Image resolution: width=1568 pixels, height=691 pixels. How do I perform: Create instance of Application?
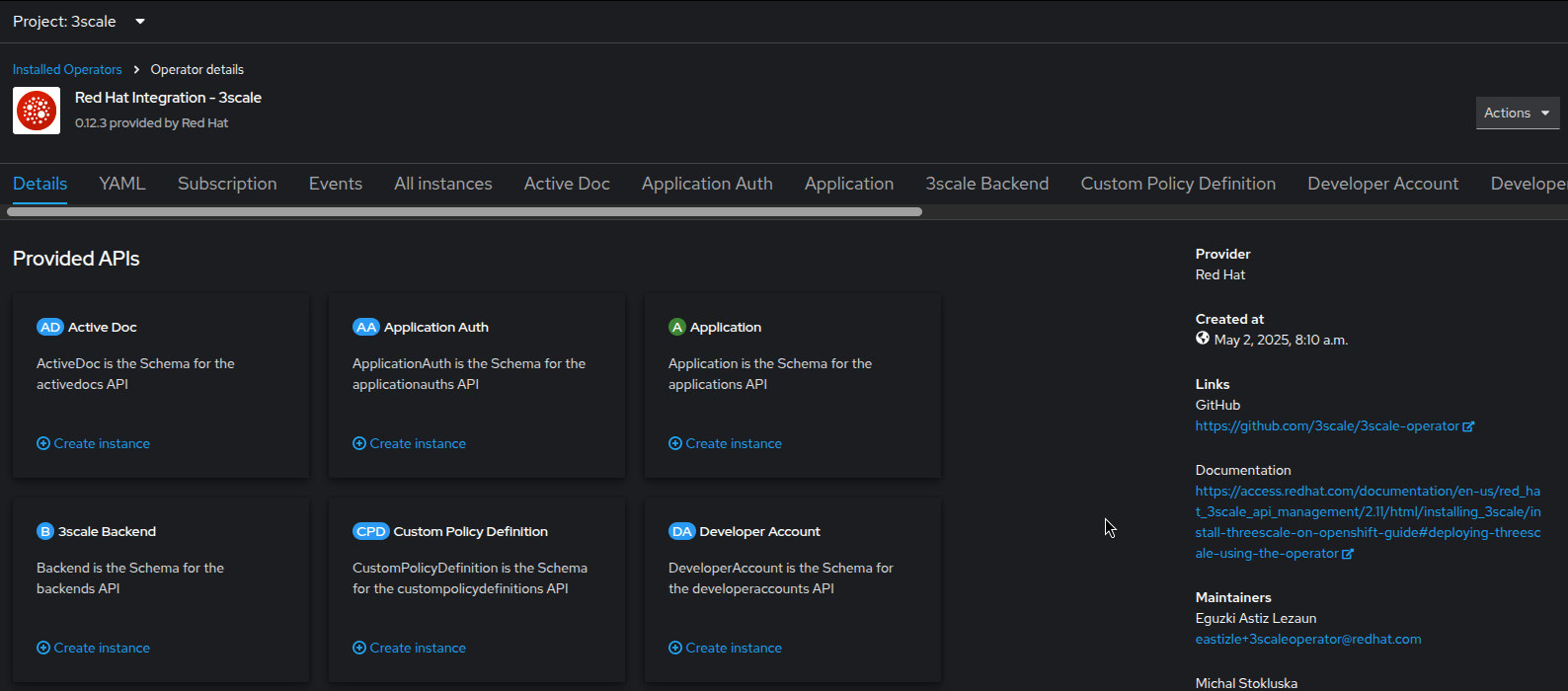click(726, 443)
